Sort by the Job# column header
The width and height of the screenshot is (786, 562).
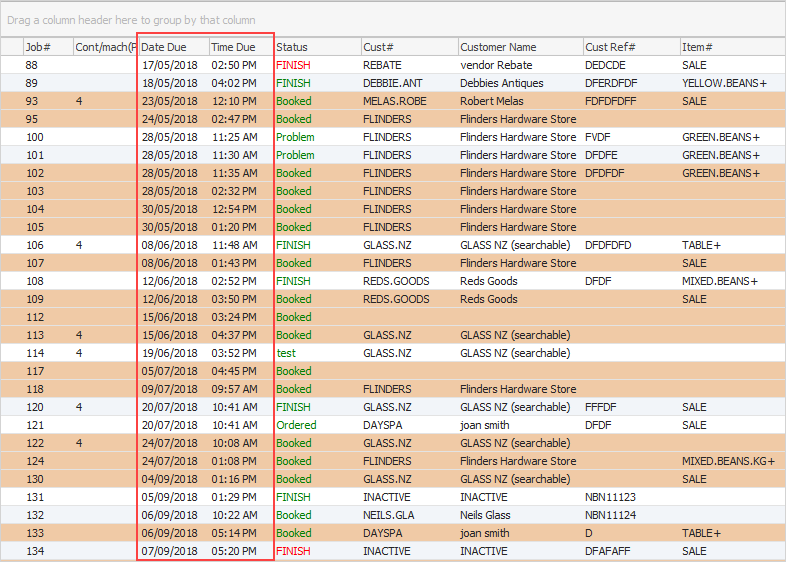tap(46, 47)
